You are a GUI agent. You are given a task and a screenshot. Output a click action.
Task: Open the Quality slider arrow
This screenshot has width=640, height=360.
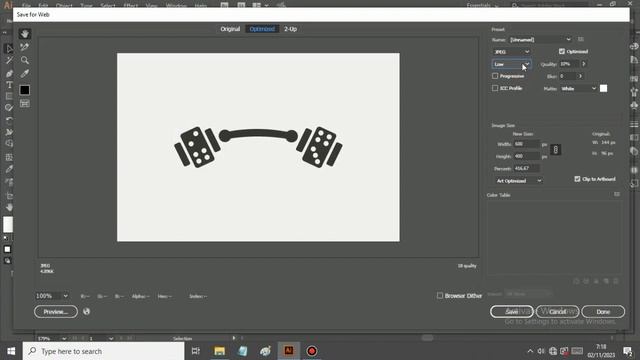[584, 64]
